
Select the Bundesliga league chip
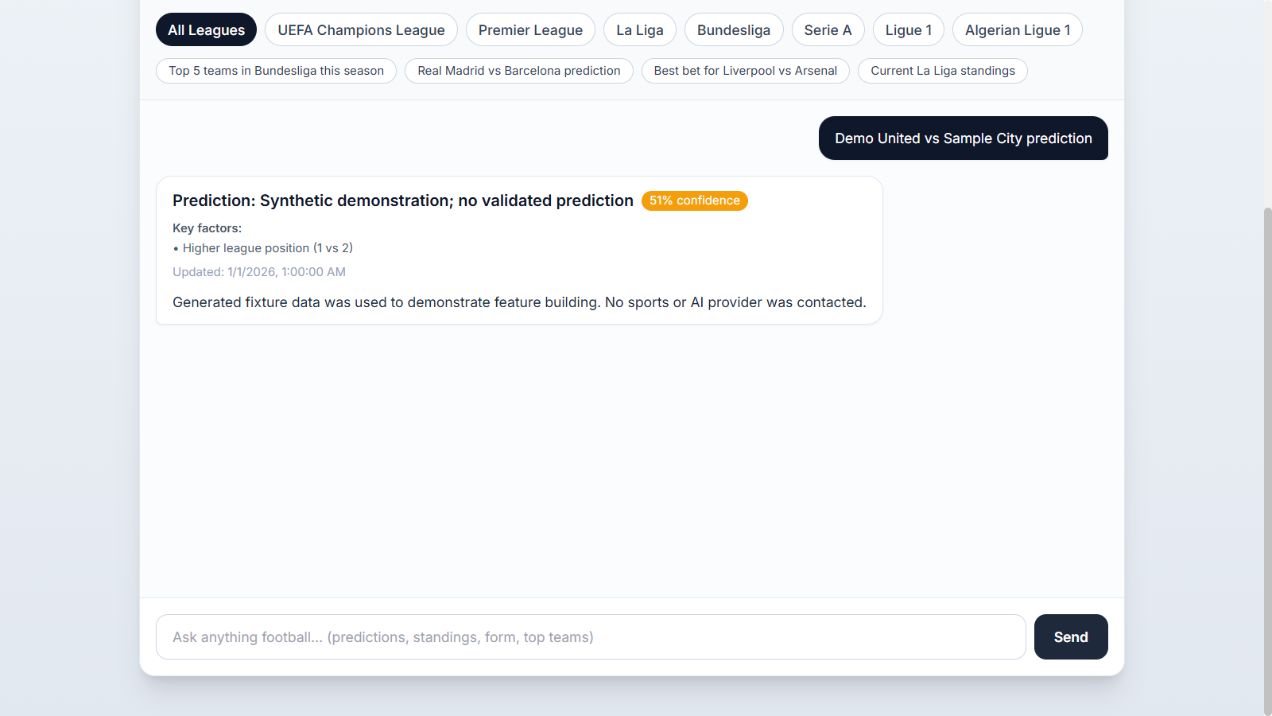tap(734, 30)
